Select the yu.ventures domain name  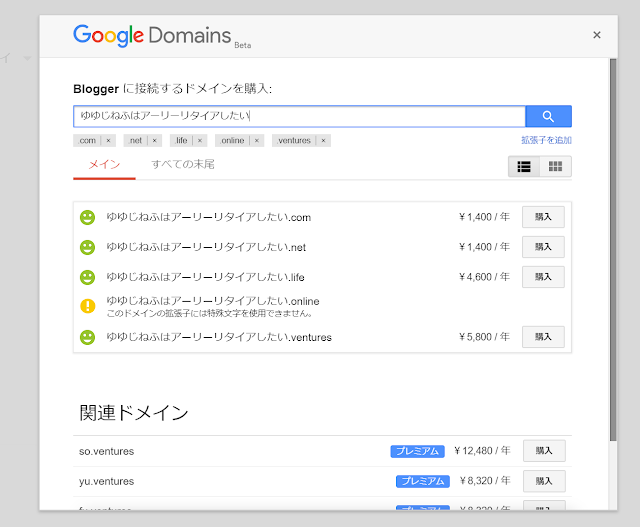pyautogui.click(x=107, y=482)
